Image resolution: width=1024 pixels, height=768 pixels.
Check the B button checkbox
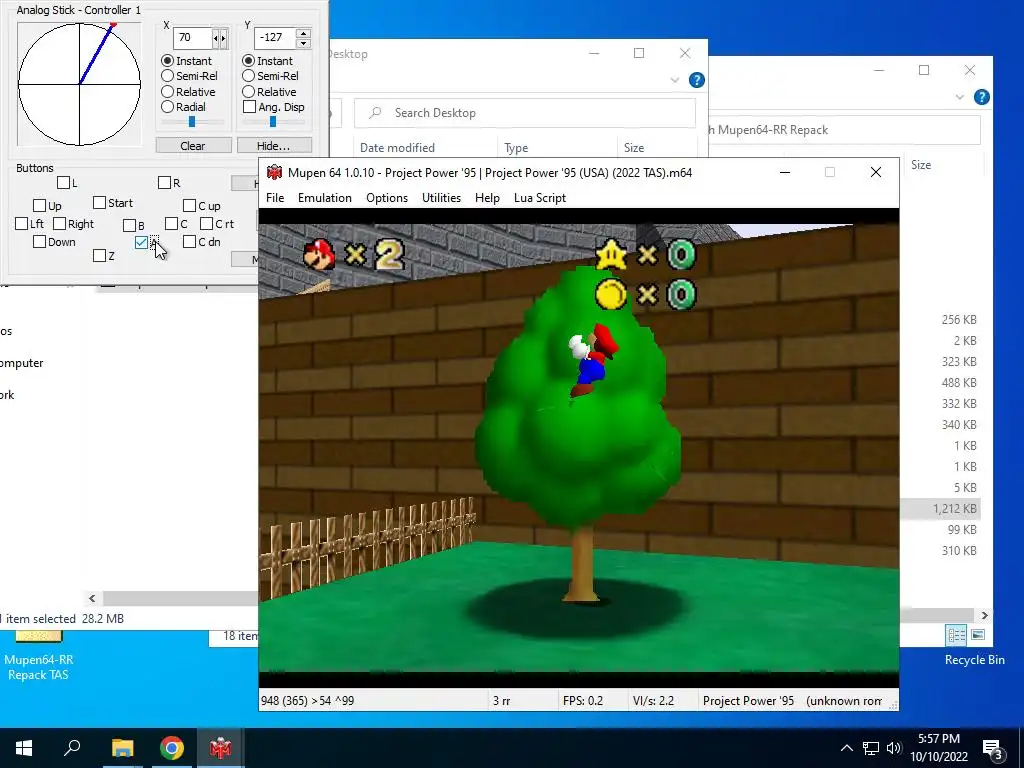[x=129, y=225]
